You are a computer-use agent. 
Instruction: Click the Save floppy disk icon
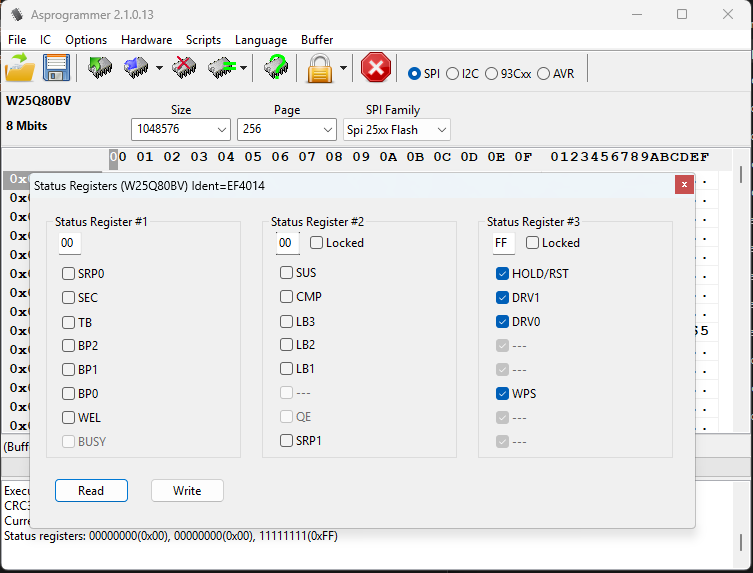point(55,68)
